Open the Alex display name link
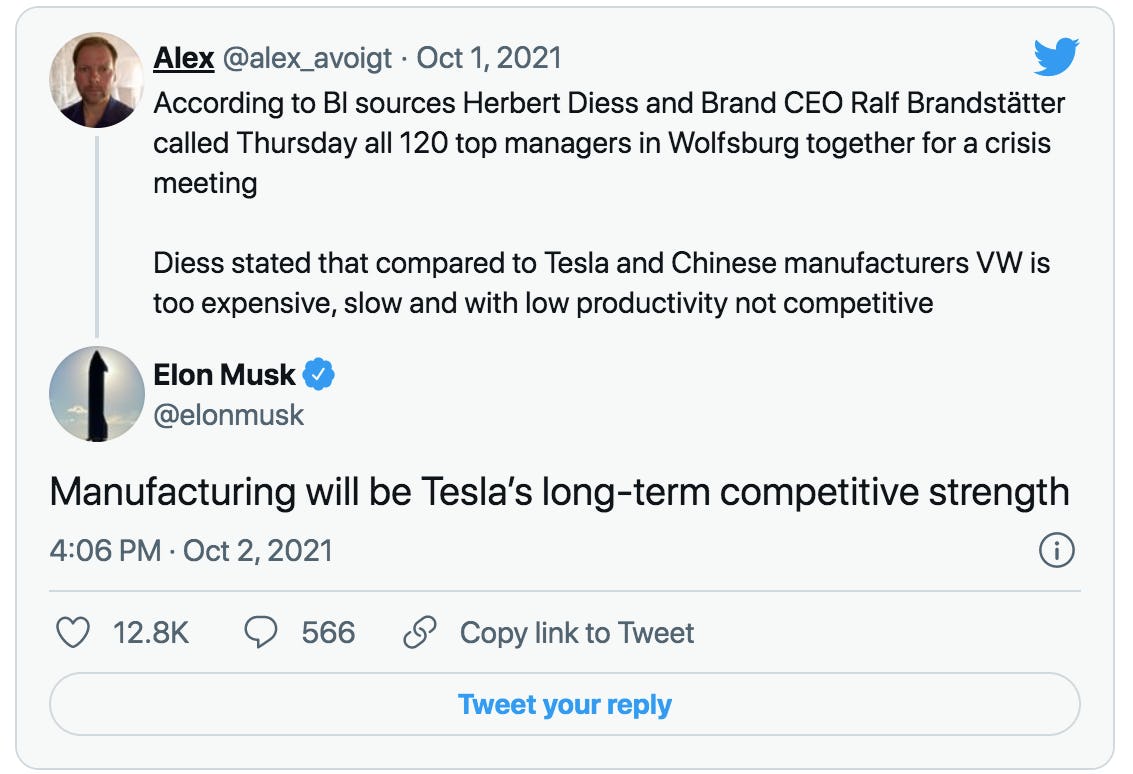 pyautogui.click(x=184, y=58)
